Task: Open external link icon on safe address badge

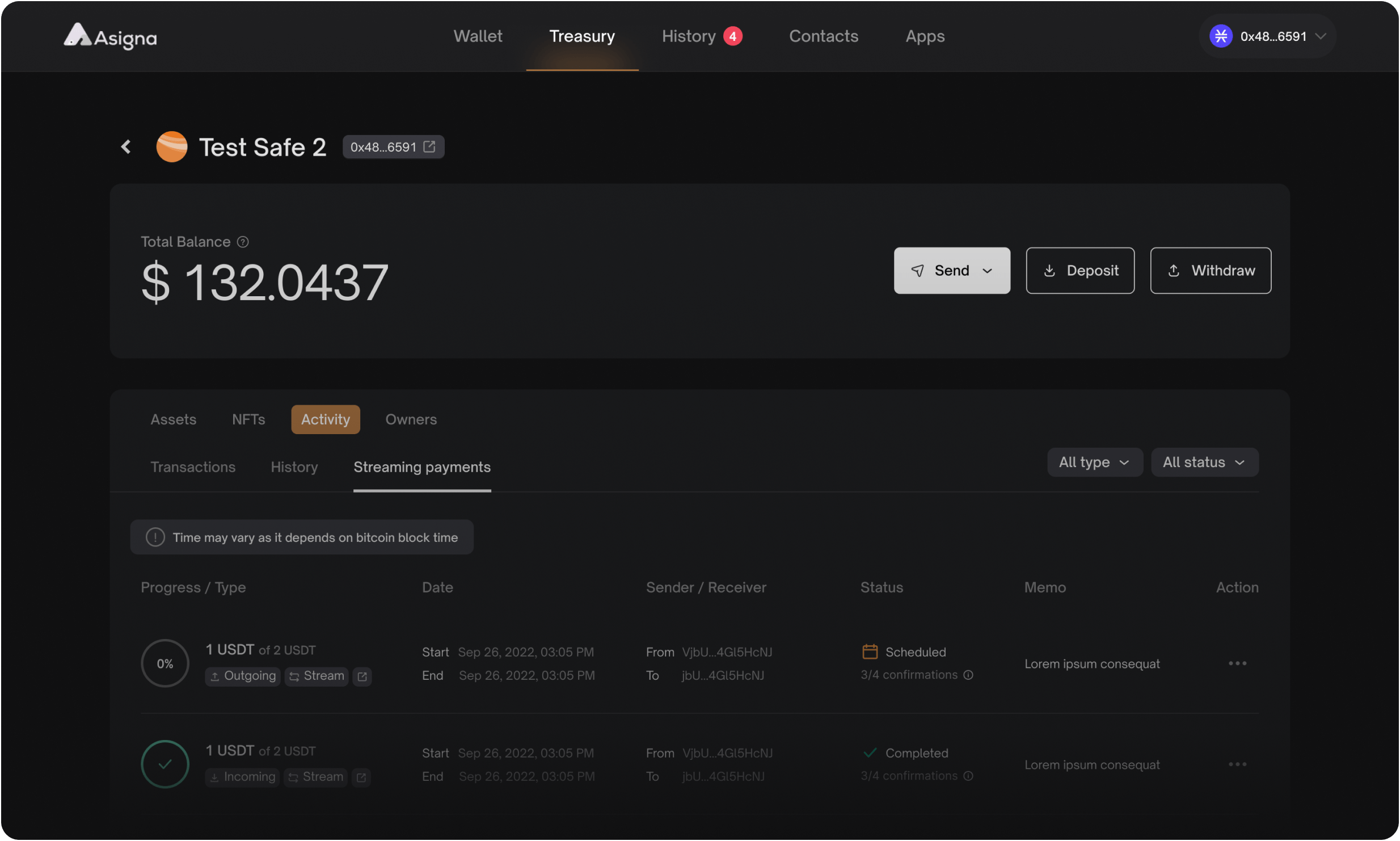Action: click(x=429, y=147)
